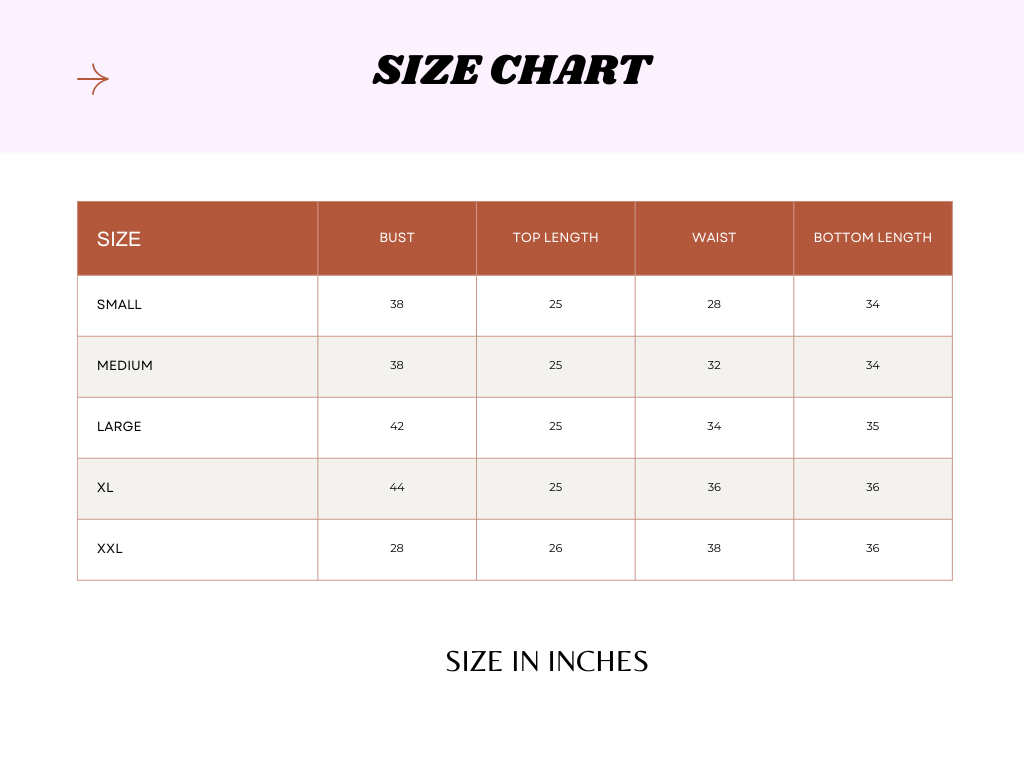Click the XXL waist value 38

(714, 549)
